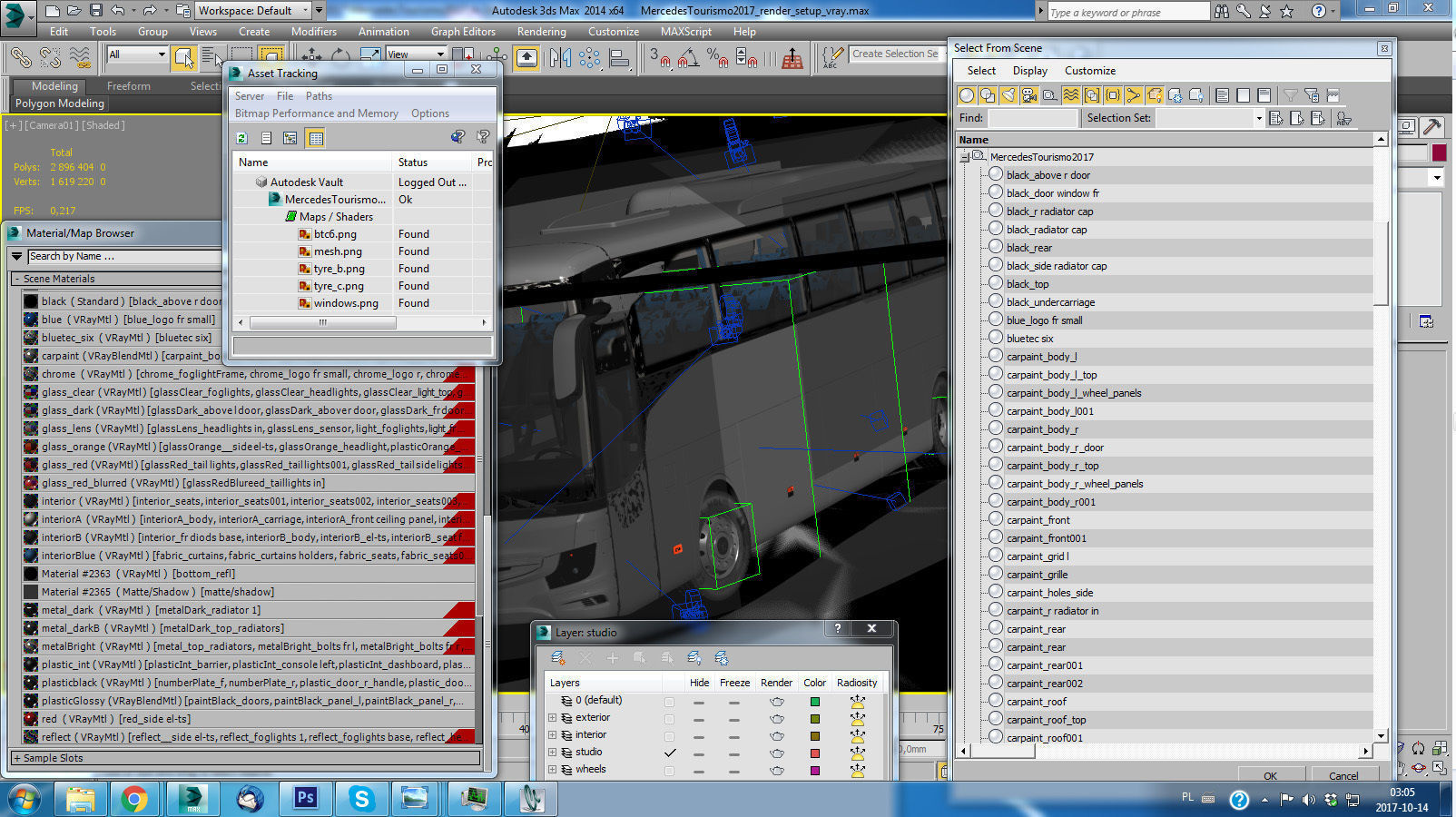Open the Modifiers menu
The image size is (1456, 817).
point(313,32)
